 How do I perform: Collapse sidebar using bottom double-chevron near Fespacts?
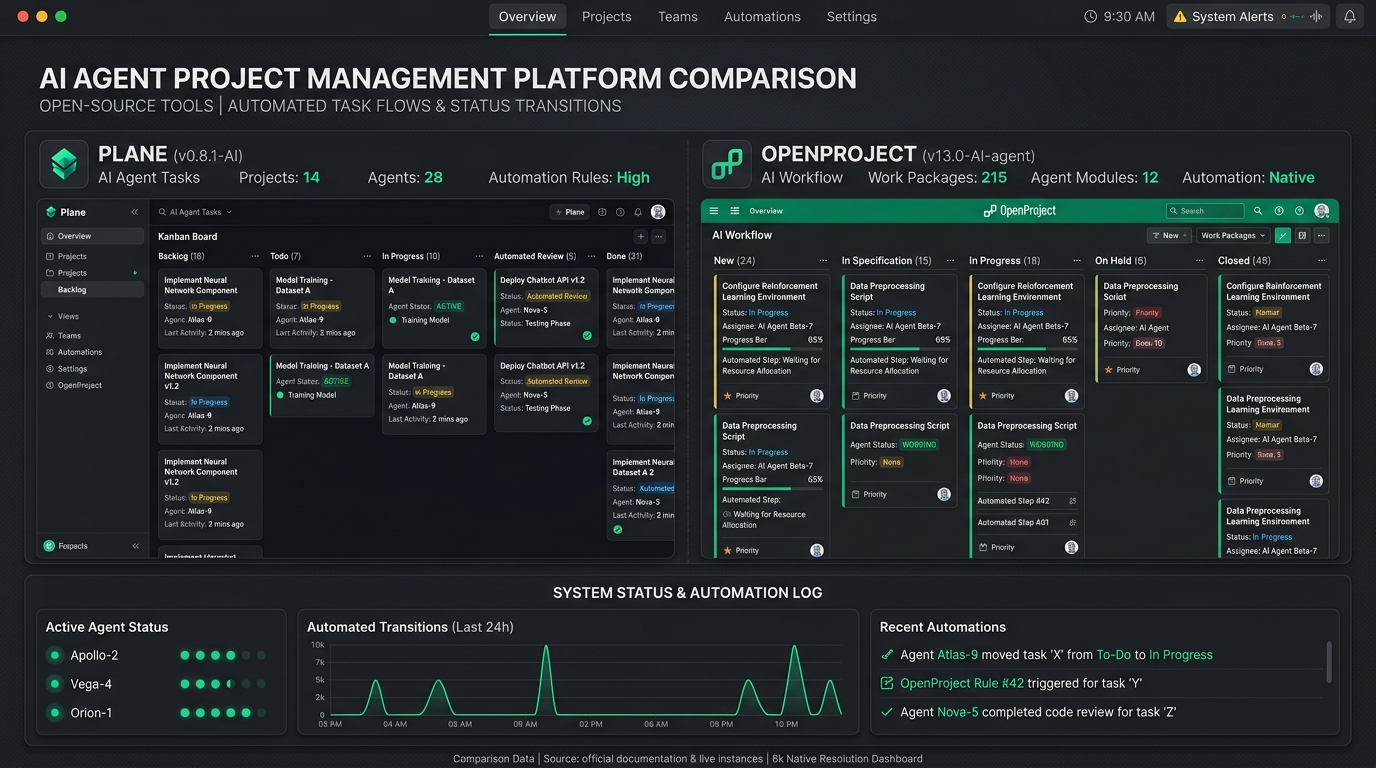pos(135,546)
